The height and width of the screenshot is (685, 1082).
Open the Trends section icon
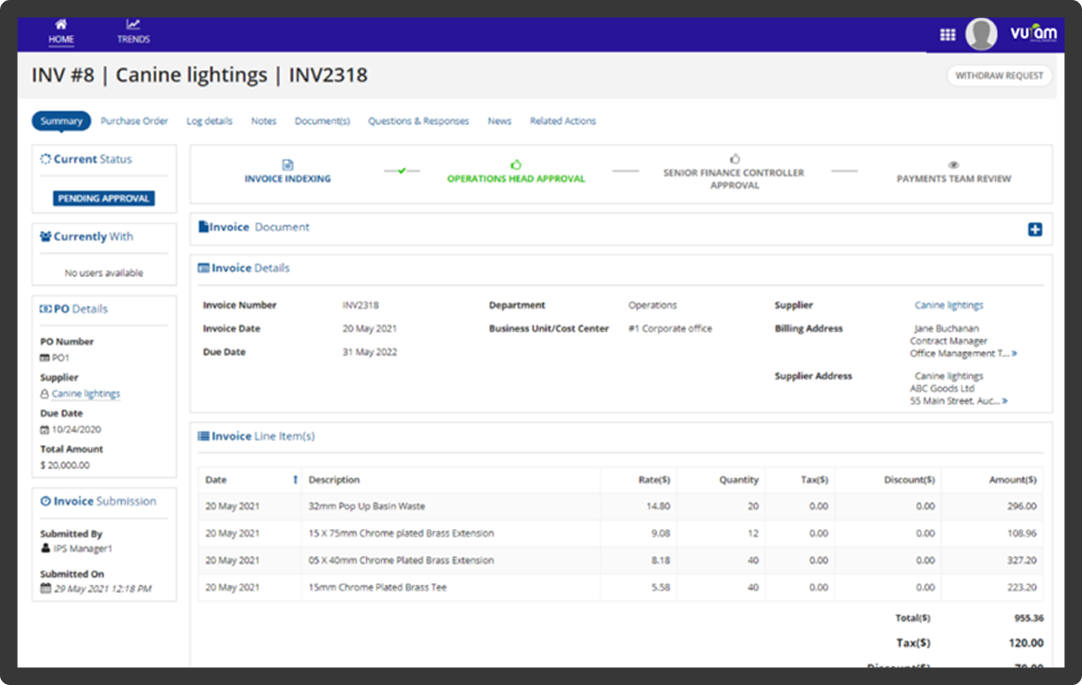tap(133, 29)
